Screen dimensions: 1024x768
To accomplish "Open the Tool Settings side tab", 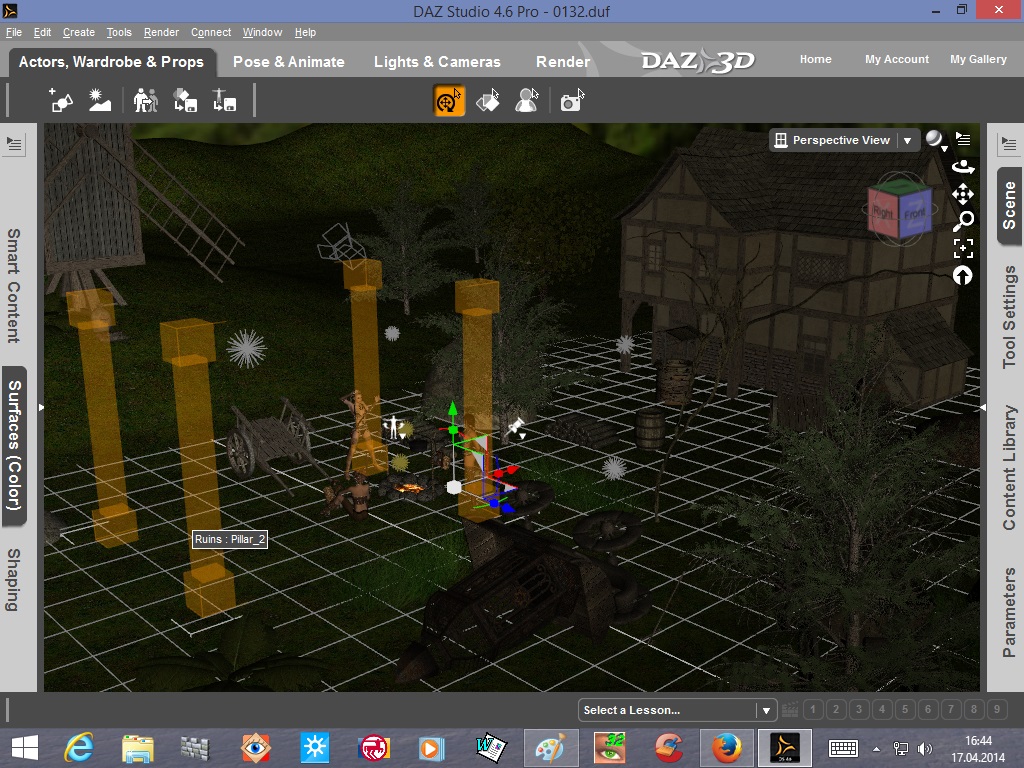I will point(1009,317).
